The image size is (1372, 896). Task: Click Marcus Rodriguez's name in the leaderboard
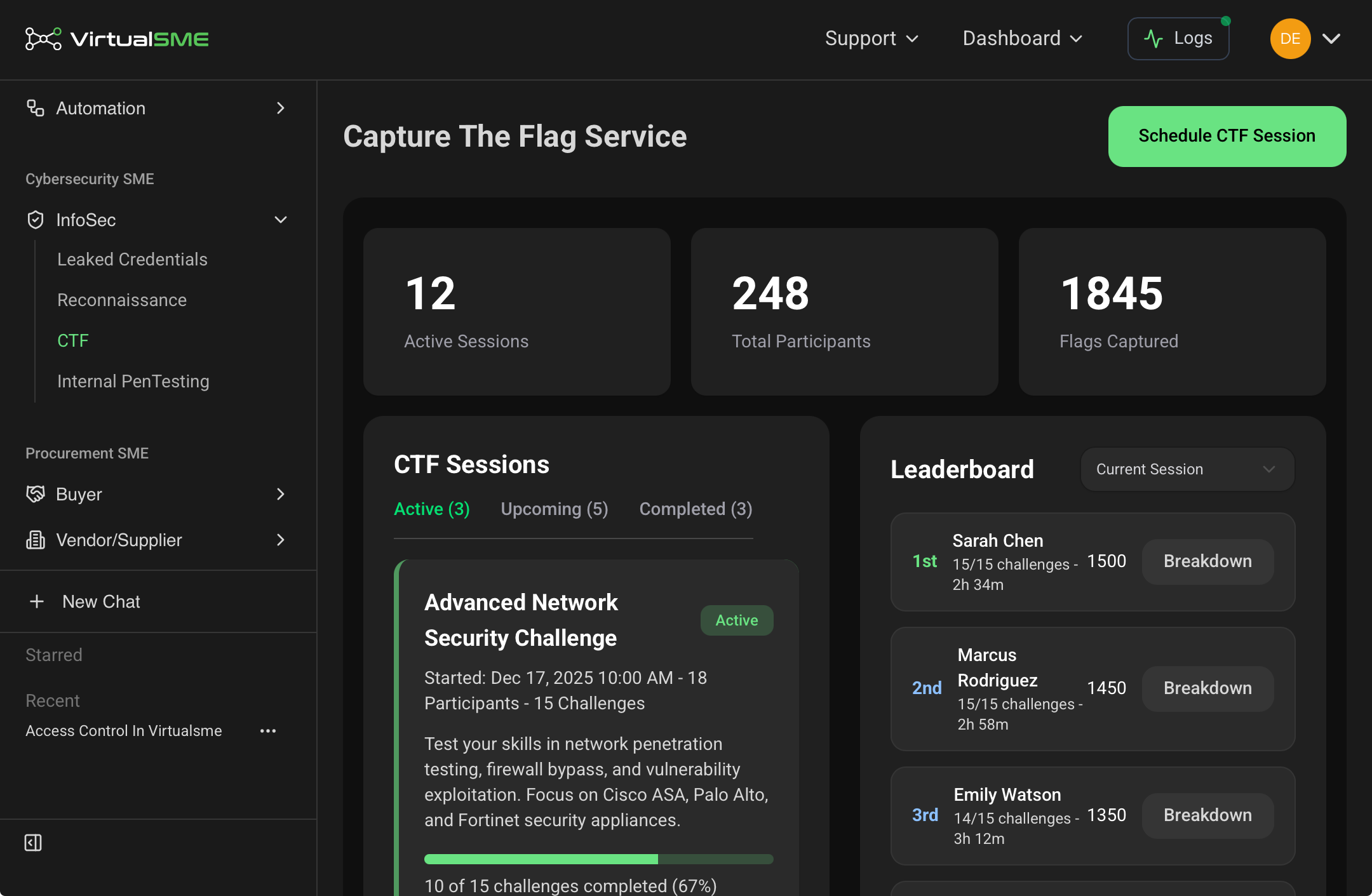tap(997, 667)
